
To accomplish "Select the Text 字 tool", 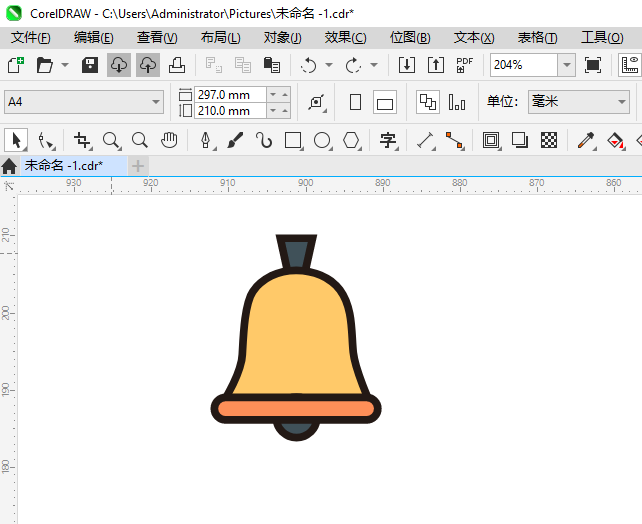I will tap(388, 140).
